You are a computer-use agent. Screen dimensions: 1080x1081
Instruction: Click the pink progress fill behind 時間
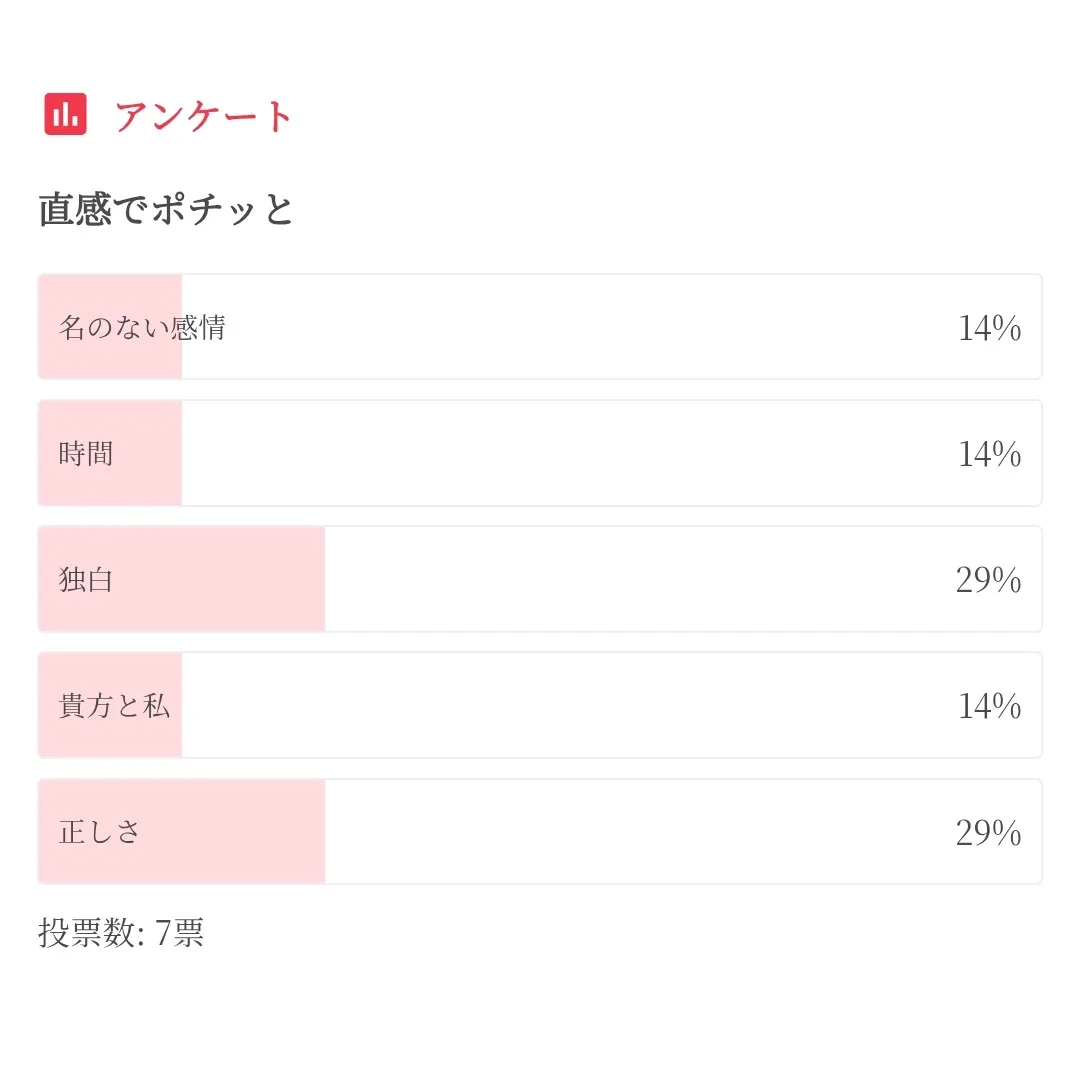tap(150, 454)
